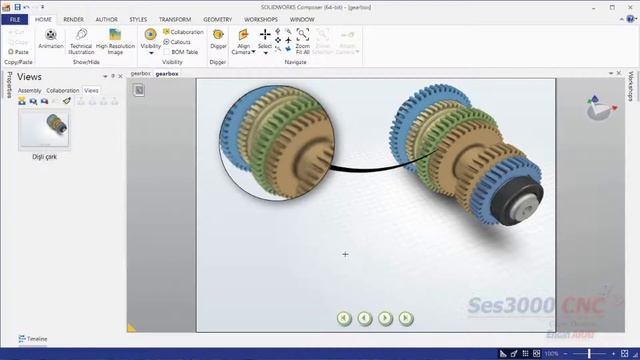Screen dimensions: 640x360
Task: Click the Select crosshair tool
Action: pyautogui.click(x=265, y=35)
